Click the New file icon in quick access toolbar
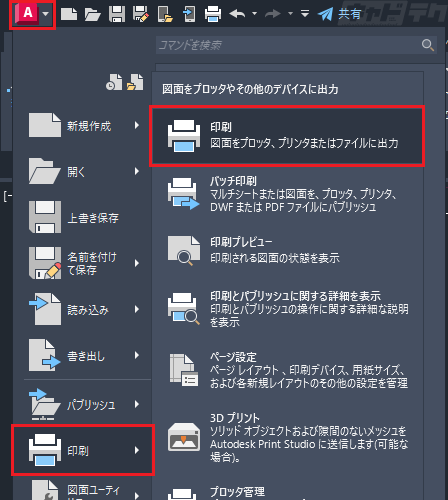448x500 pixels. tap(69, 14)
